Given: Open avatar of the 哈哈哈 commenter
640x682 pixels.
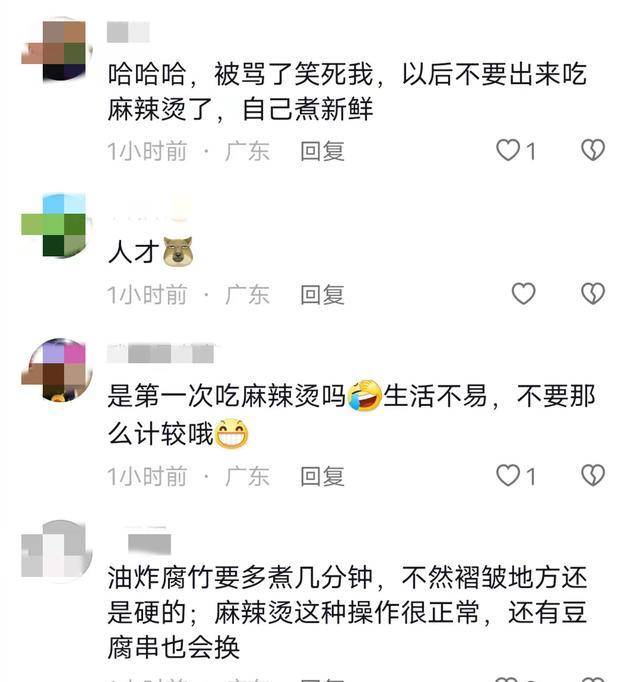Looking at the screenshot, I should click(x=57, y=50).
